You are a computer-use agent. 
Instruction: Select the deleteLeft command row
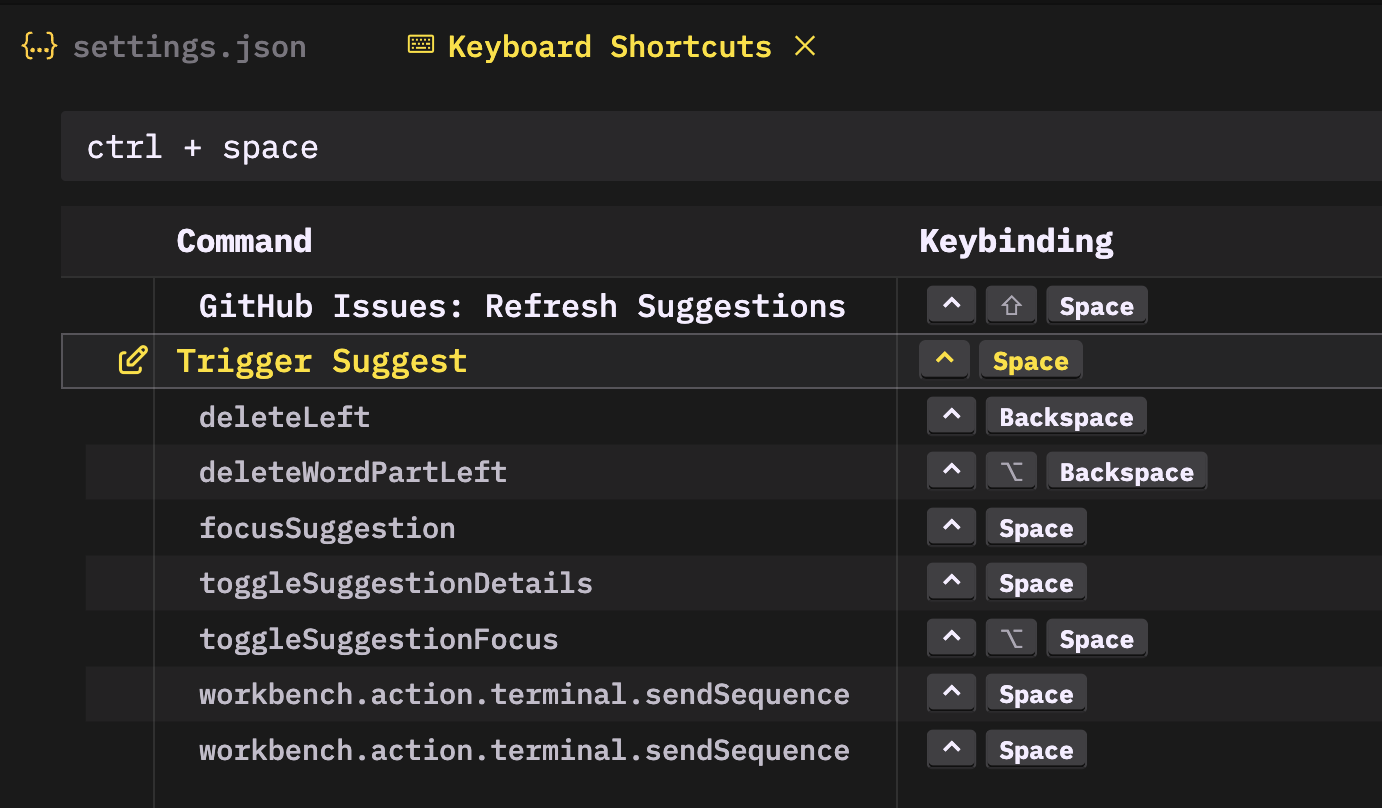point(284,417)
